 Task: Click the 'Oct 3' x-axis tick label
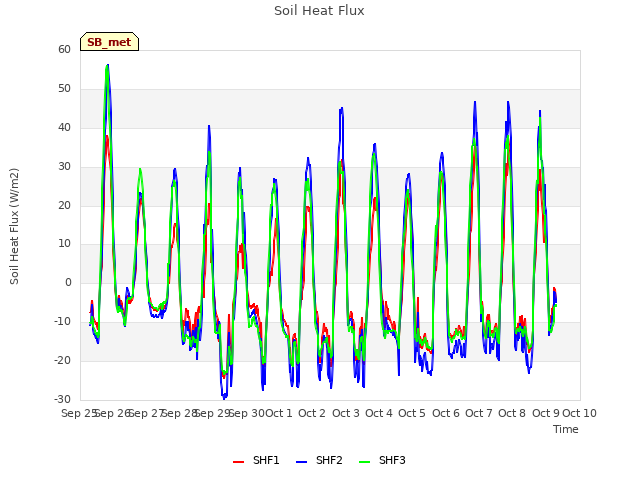[x=346, y=413]
